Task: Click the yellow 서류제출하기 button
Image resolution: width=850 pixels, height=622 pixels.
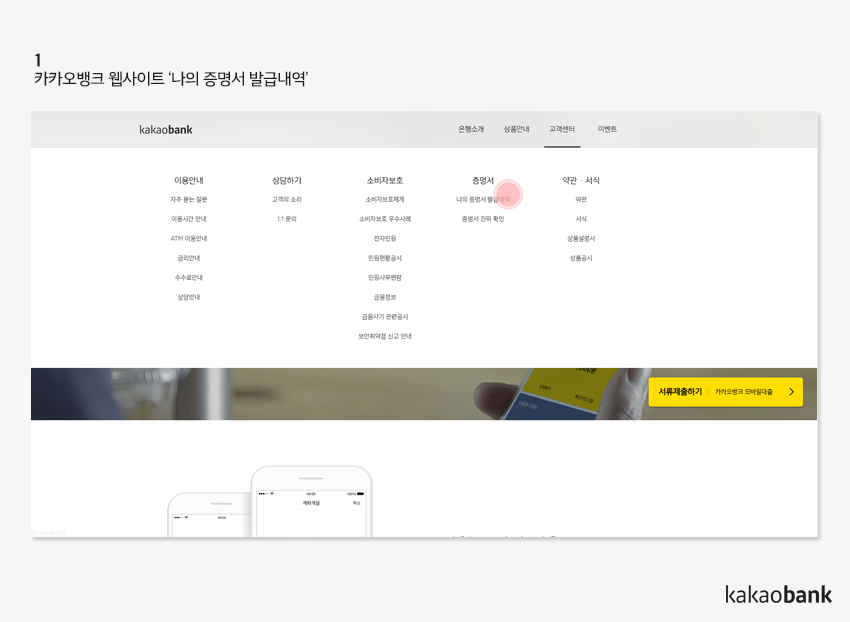Action: coord(725,392)
